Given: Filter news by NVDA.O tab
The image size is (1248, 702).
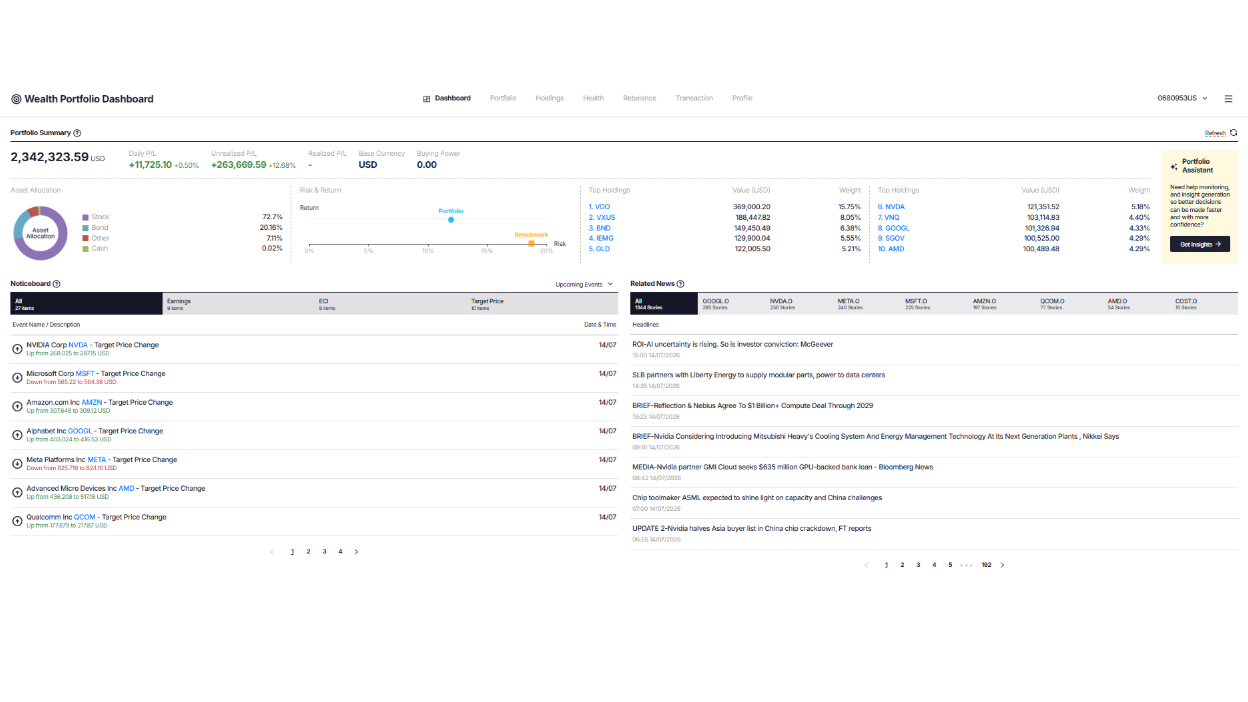Looking at the screenshot, I should 800,304.
